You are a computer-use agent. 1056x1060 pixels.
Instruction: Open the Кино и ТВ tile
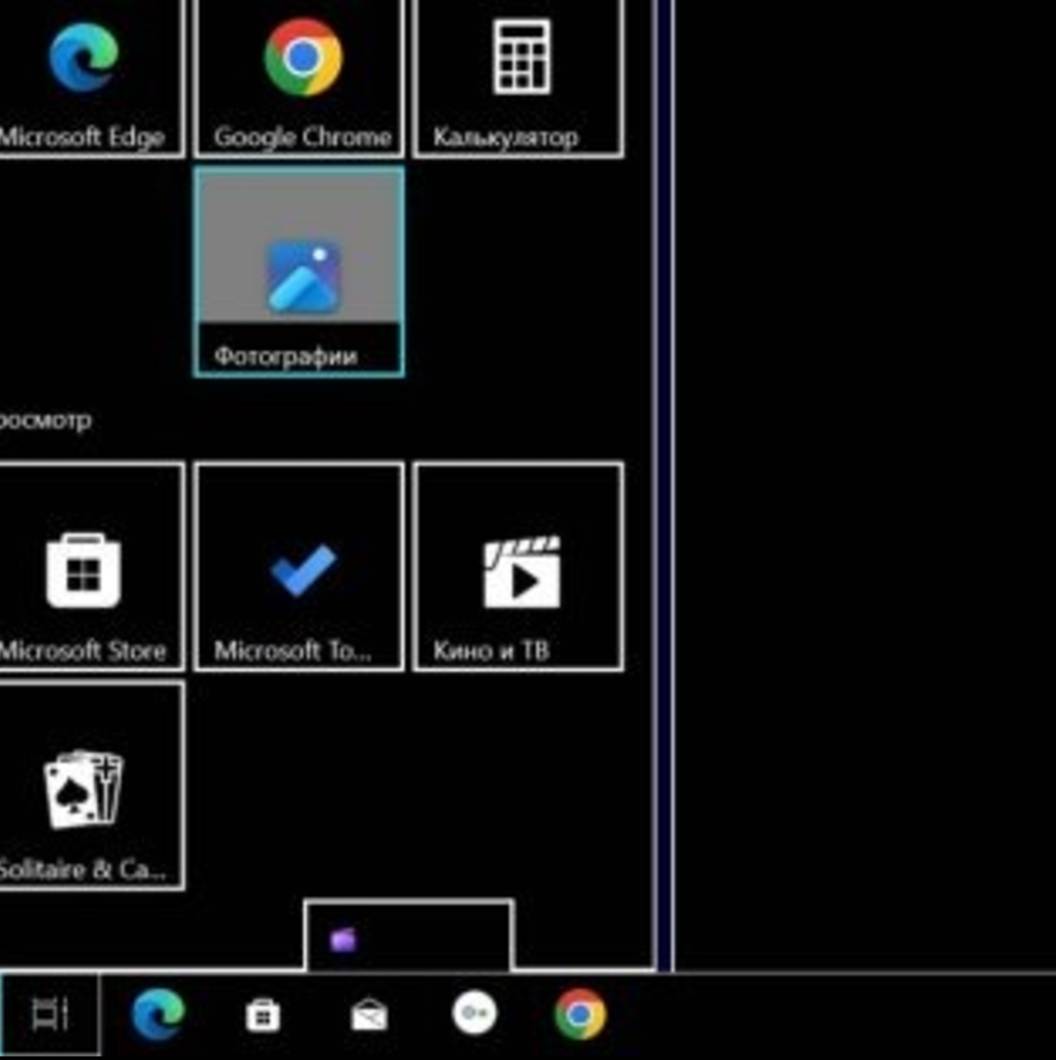coord(519,567)
